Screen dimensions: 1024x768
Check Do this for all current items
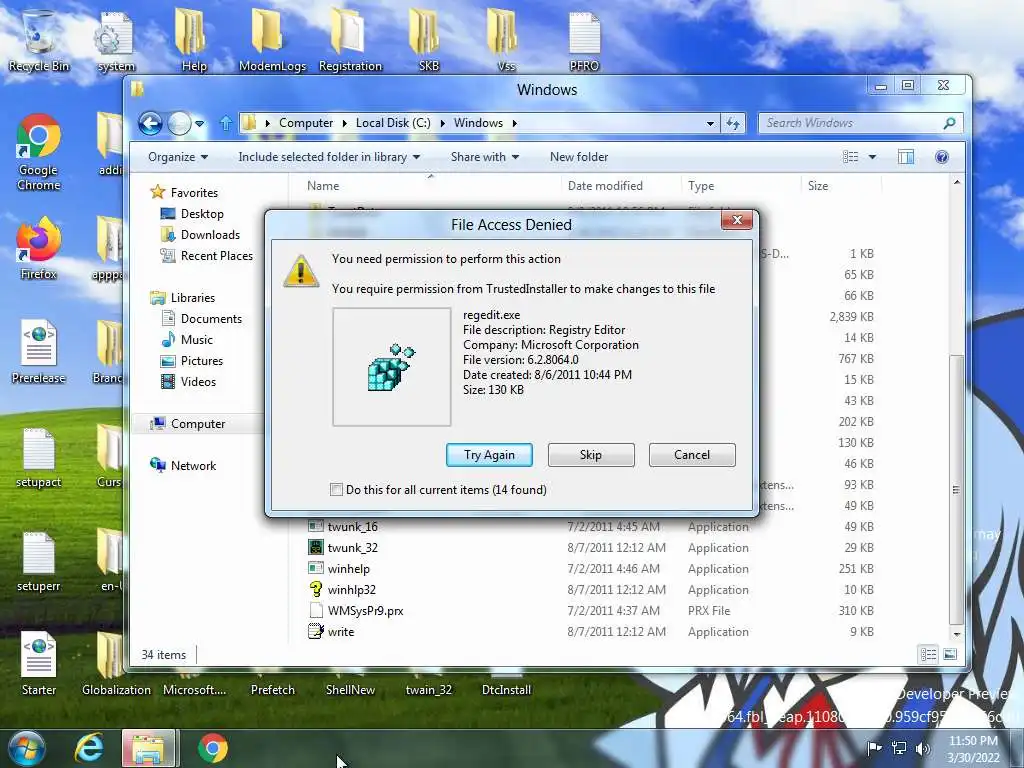[x=336, y=490]
